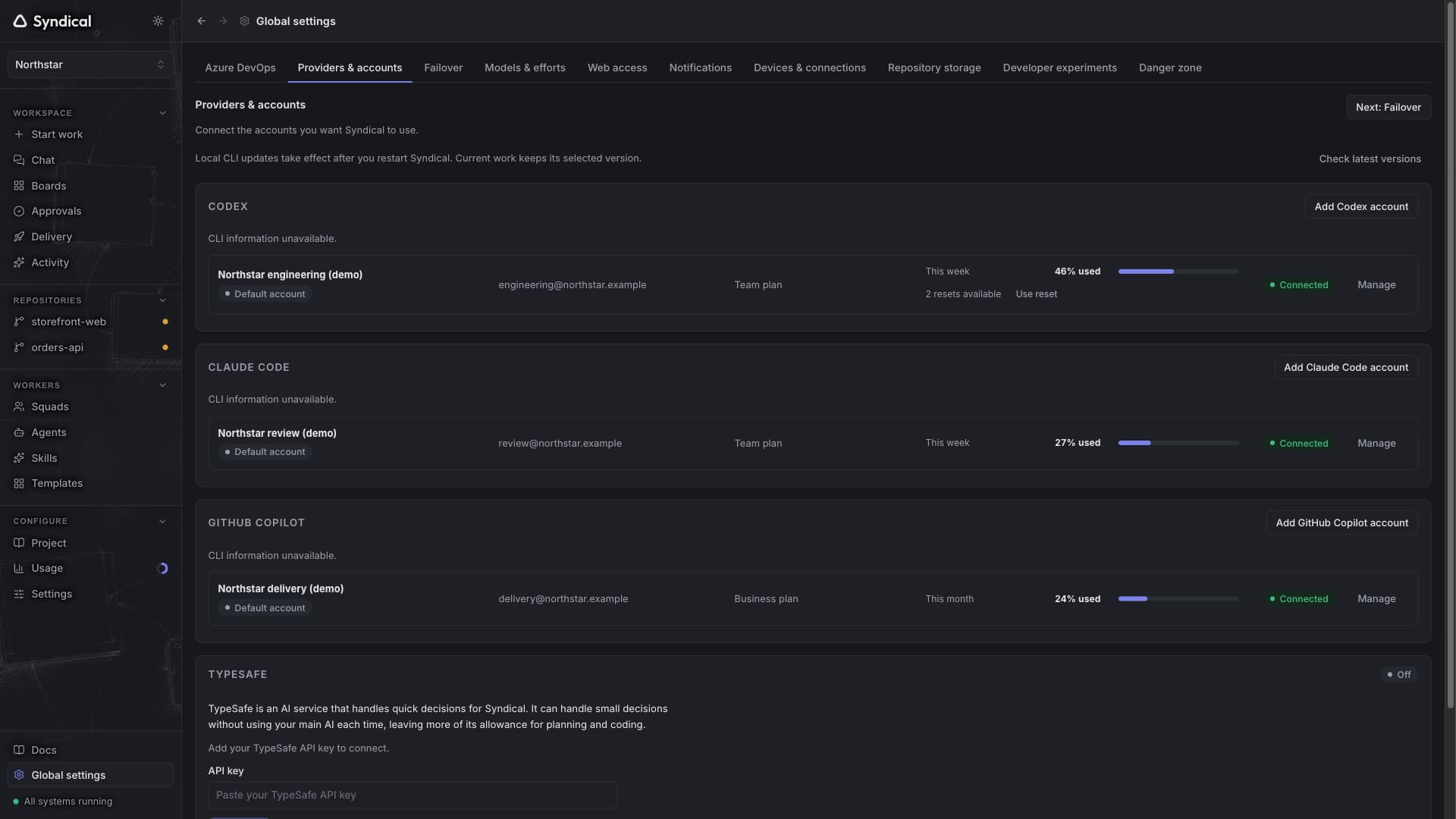Screen dimensions: 1456x819
Task: Click the 46% used Codex progress bar
Action: pos(1178,271)
